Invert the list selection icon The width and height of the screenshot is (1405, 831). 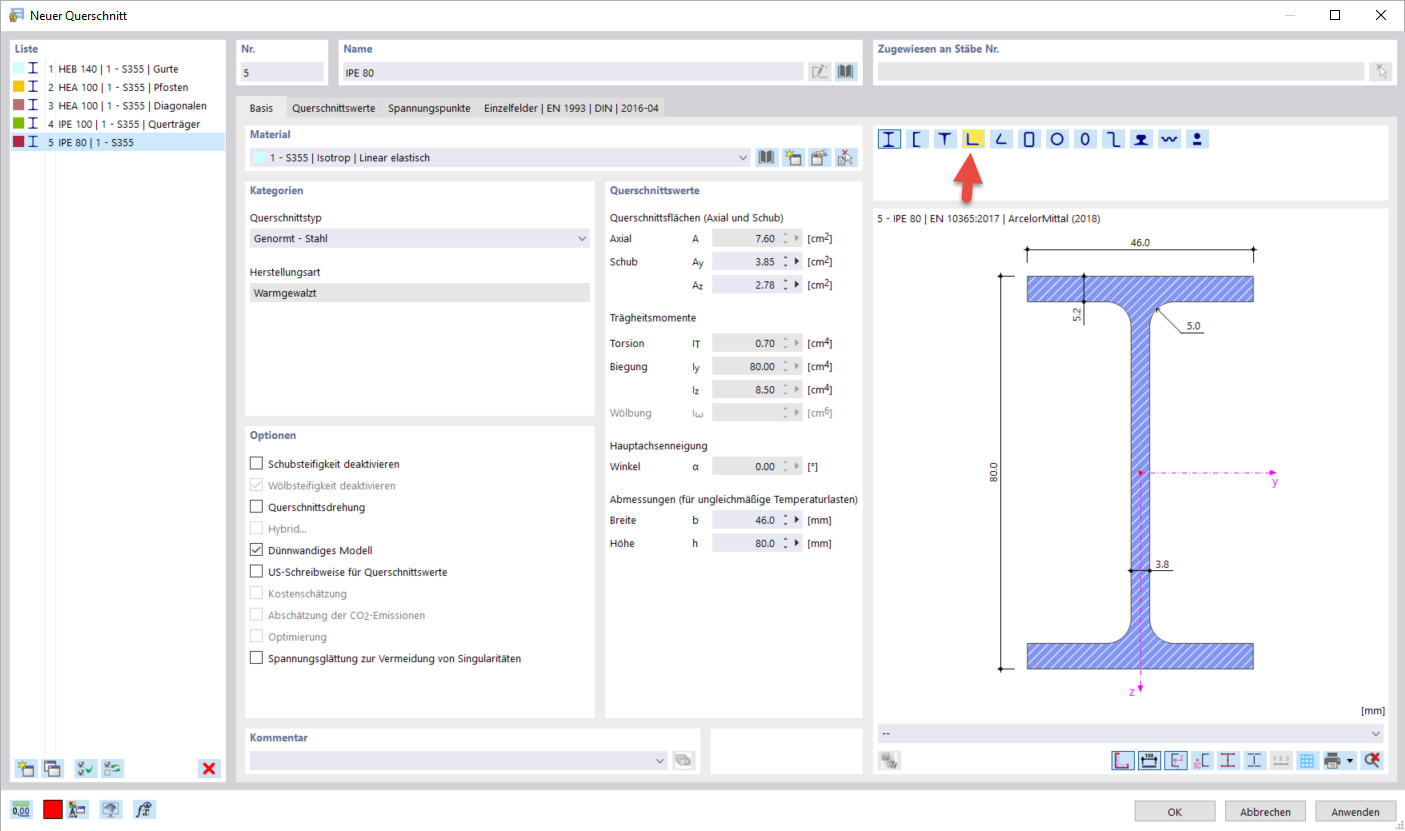112,768
